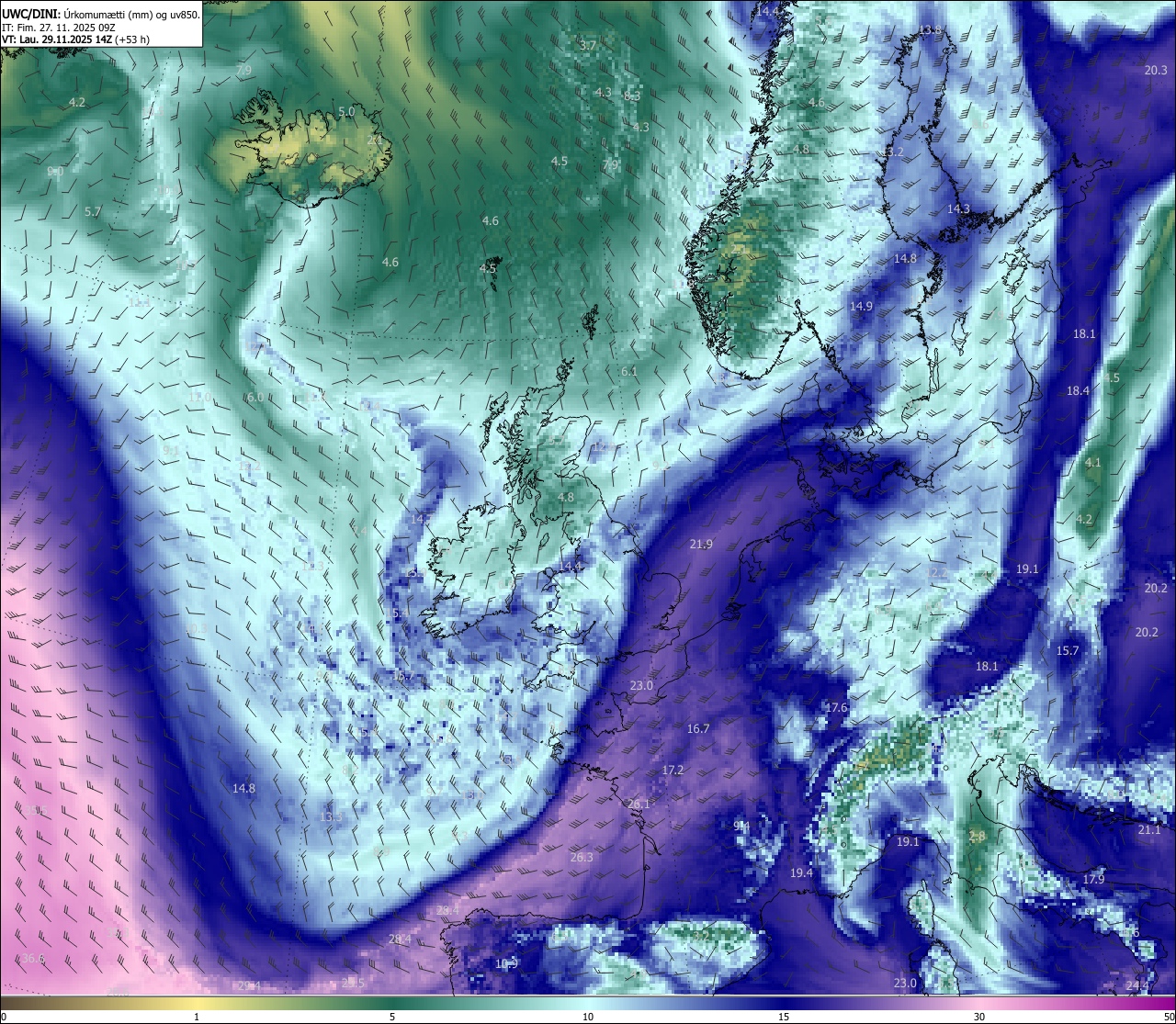Click the 21.1 value label
1176x1024 pixels.
click(x=1149, y=829)
